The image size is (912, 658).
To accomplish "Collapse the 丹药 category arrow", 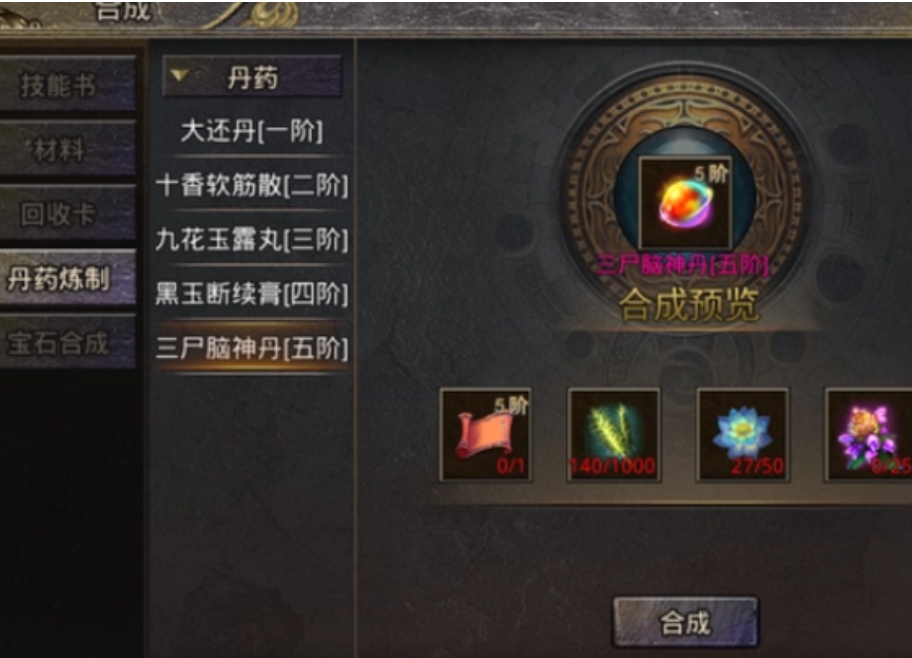I will point(180,75).
